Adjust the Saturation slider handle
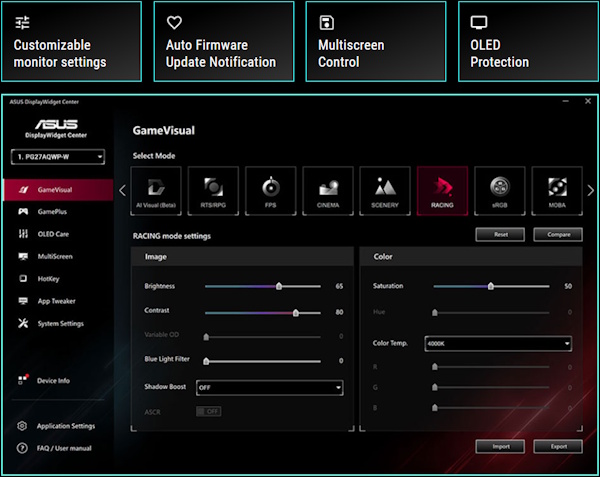 pos(491,286)
